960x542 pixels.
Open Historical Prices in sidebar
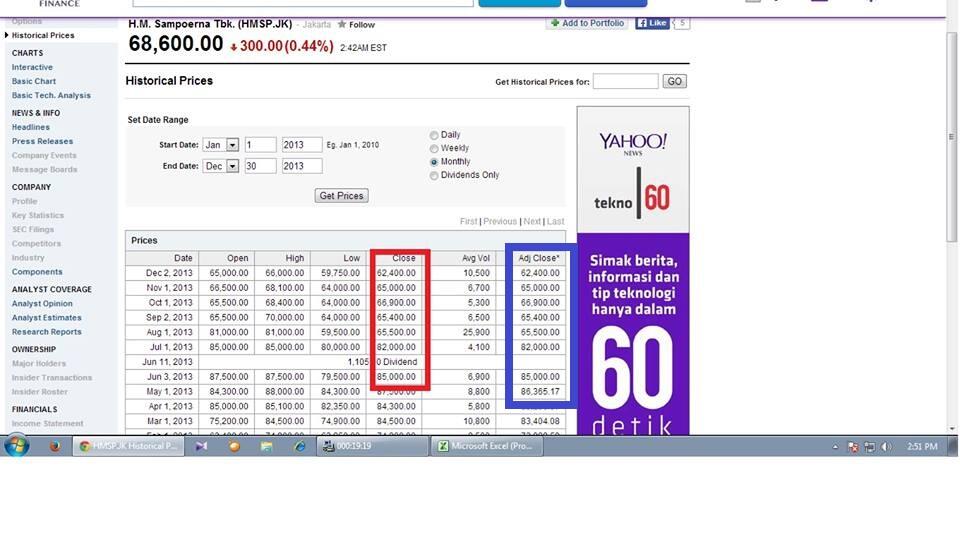43,36
